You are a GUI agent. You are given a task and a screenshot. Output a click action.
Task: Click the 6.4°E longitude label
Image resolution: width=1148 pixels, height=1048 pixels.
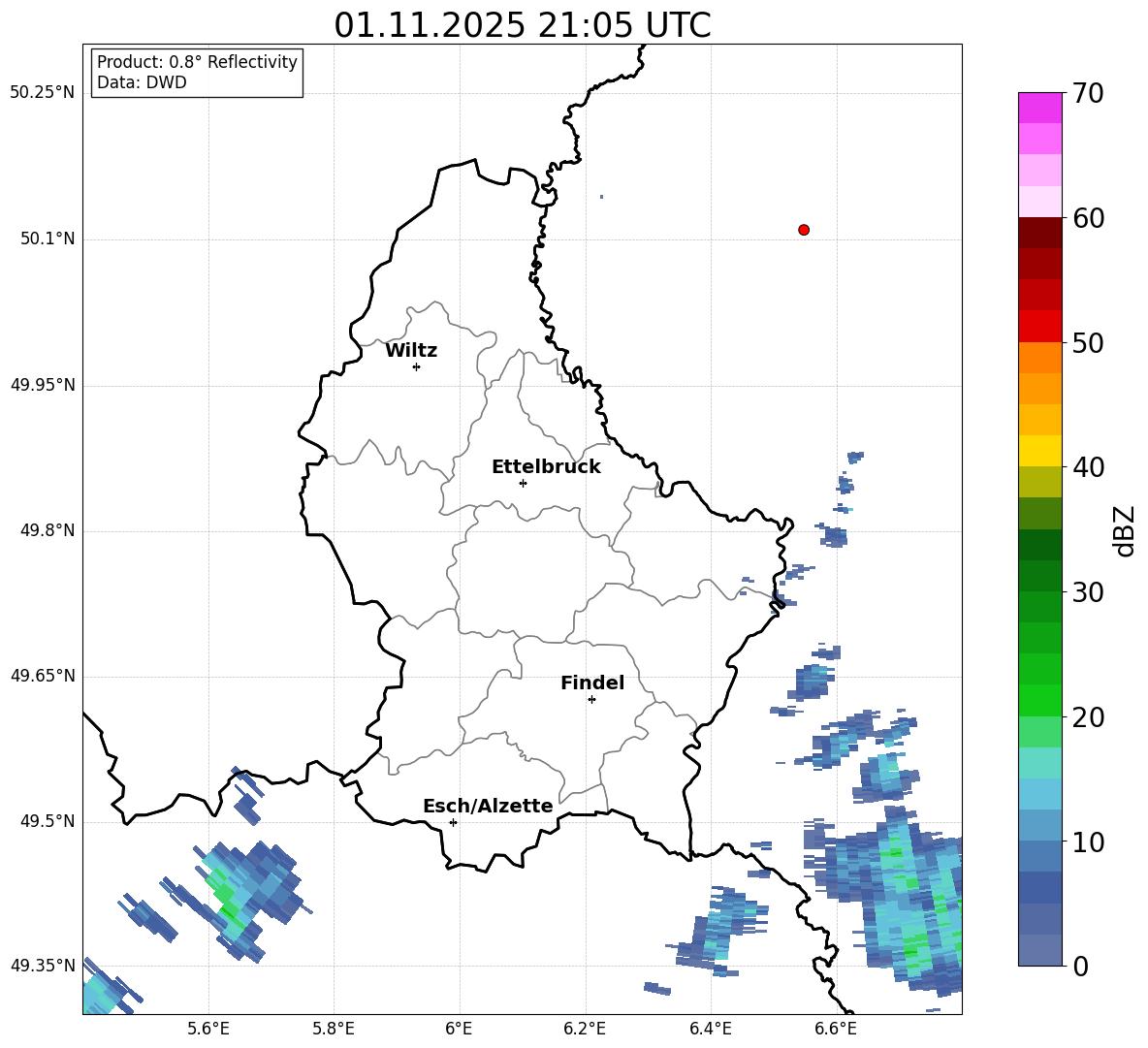[710, 1030]
